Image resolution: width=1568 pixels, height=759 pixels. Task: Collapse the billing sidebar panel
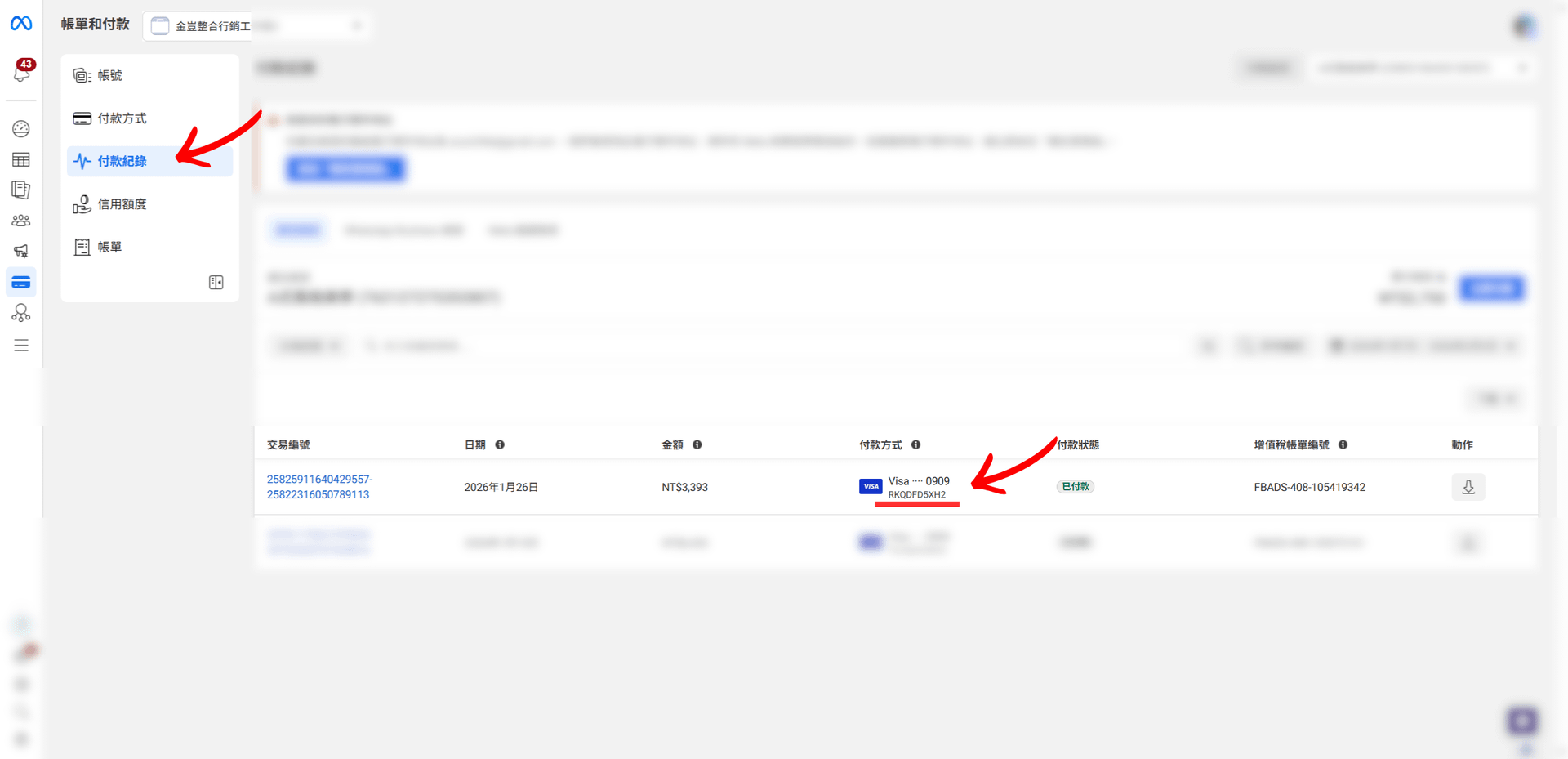tap(216, 283)
